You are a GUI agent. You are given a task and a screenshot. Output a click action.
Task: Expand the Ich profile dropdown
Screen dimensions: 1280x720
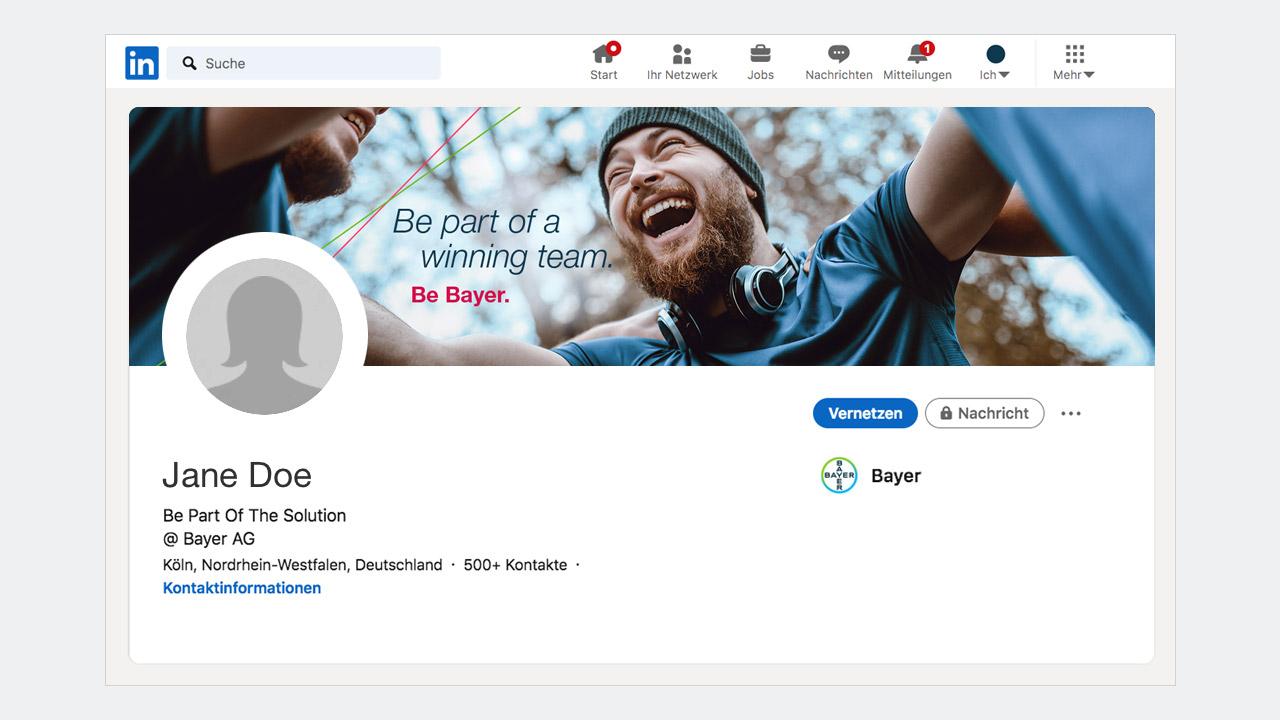(x=995, y=62)
